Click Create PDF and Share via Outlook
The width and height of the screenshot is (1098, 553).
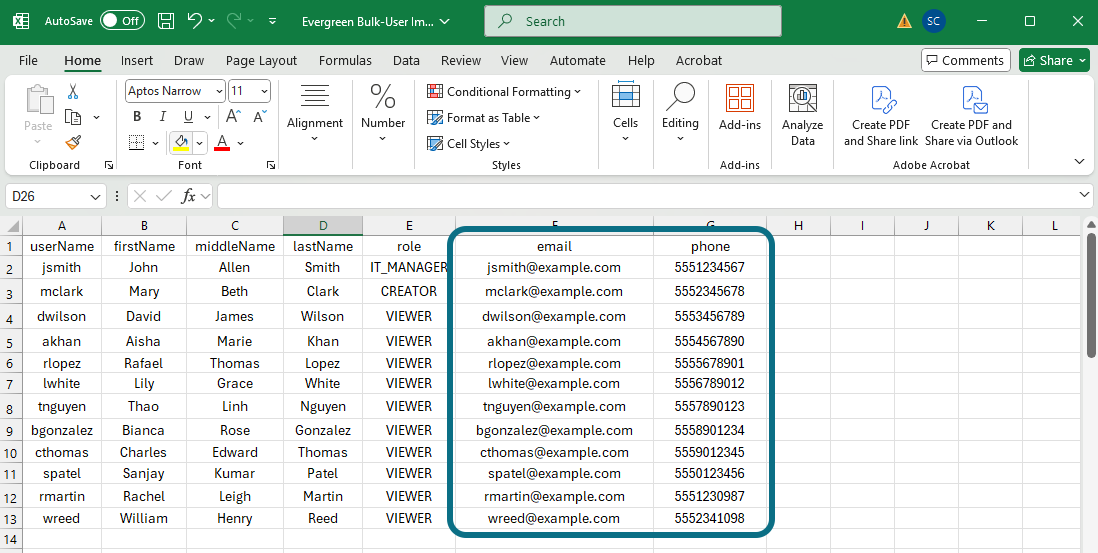[x=971, y=116]
